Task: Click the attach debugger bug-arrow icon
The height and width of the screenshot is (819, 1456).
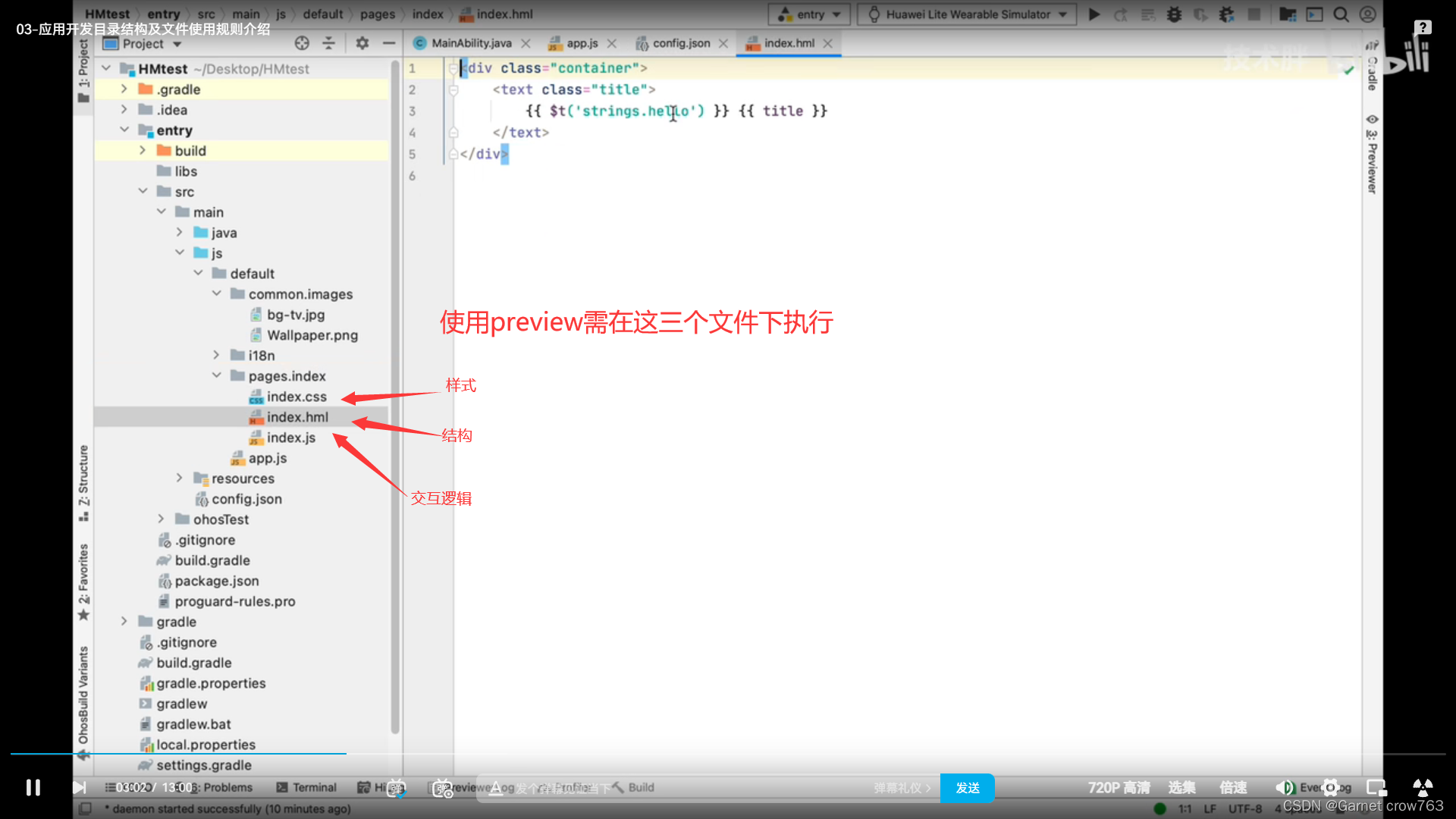Action: coord(1227,14)
